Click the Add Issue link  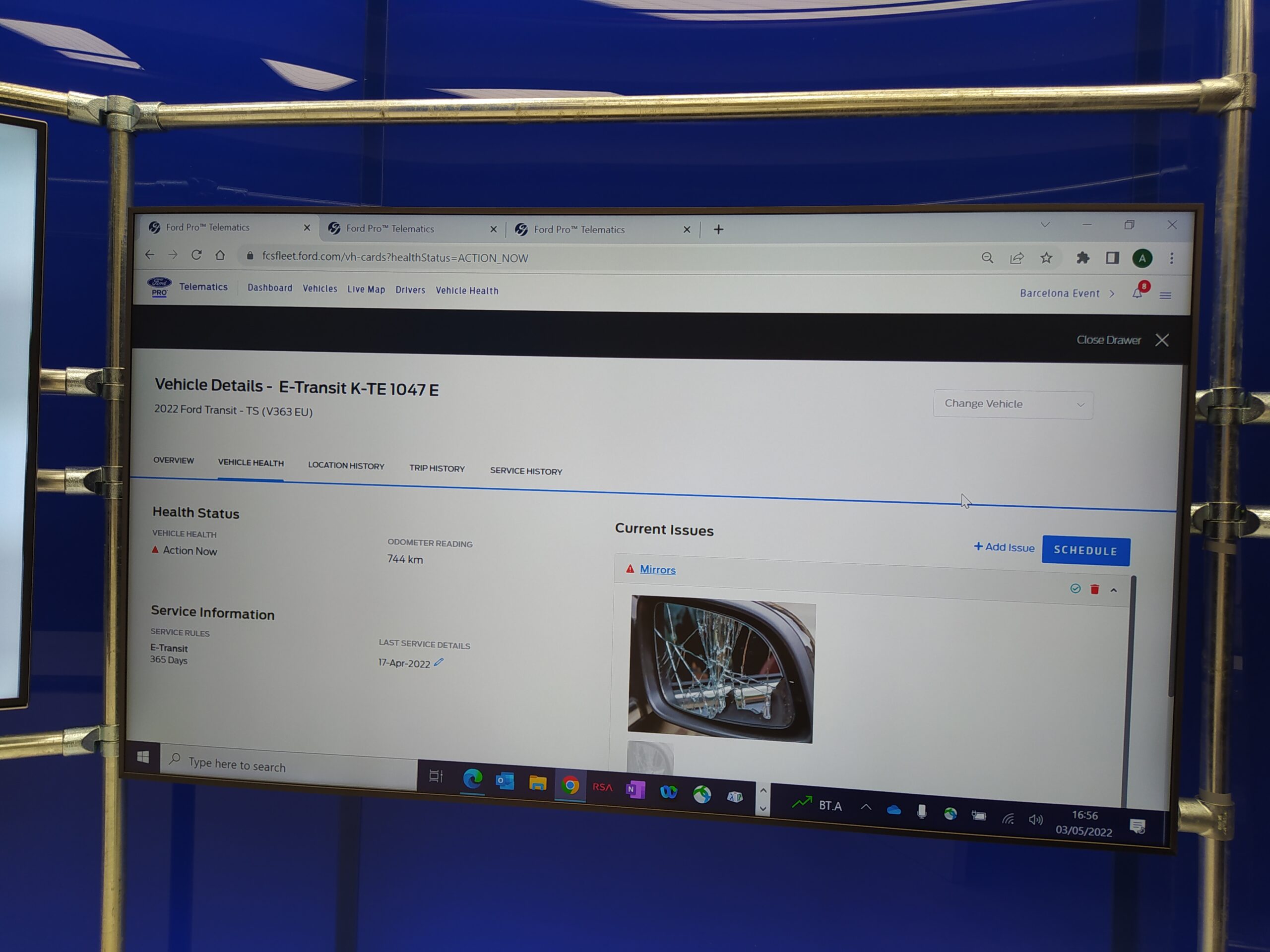[x=1004, y=547]
